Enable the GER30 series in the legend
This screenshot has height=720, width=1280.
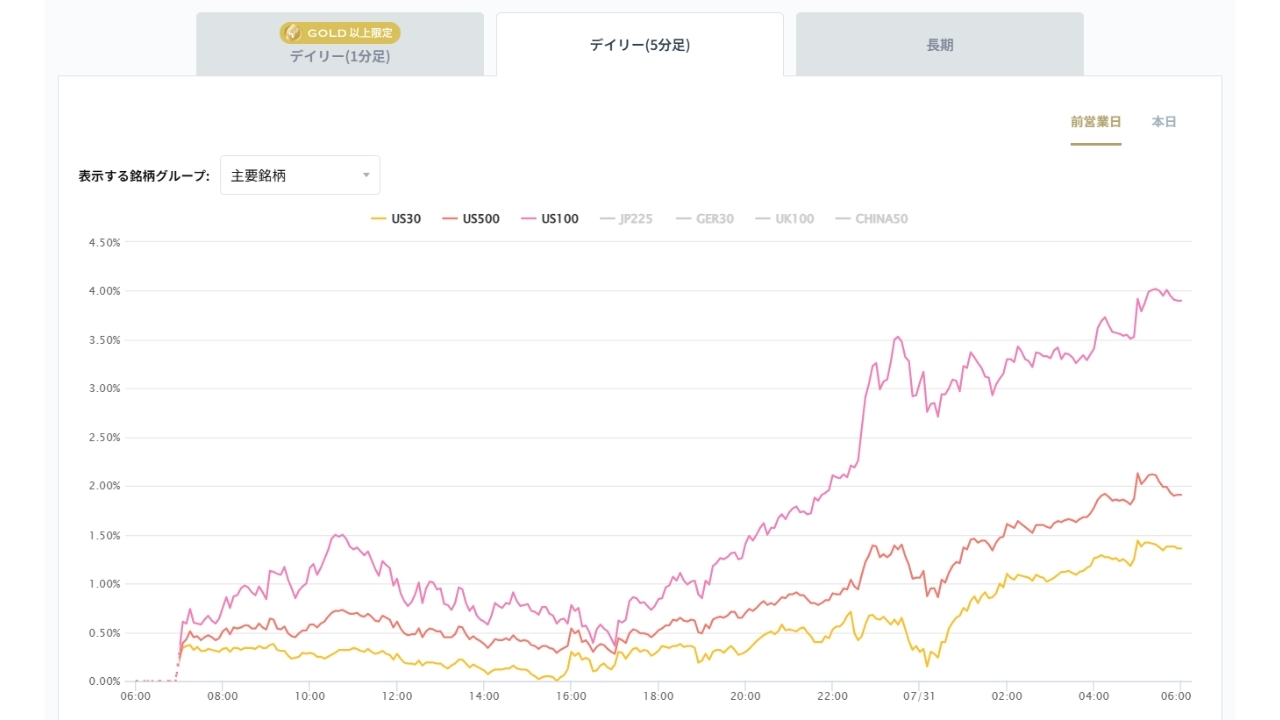click(x=704, y=219)
